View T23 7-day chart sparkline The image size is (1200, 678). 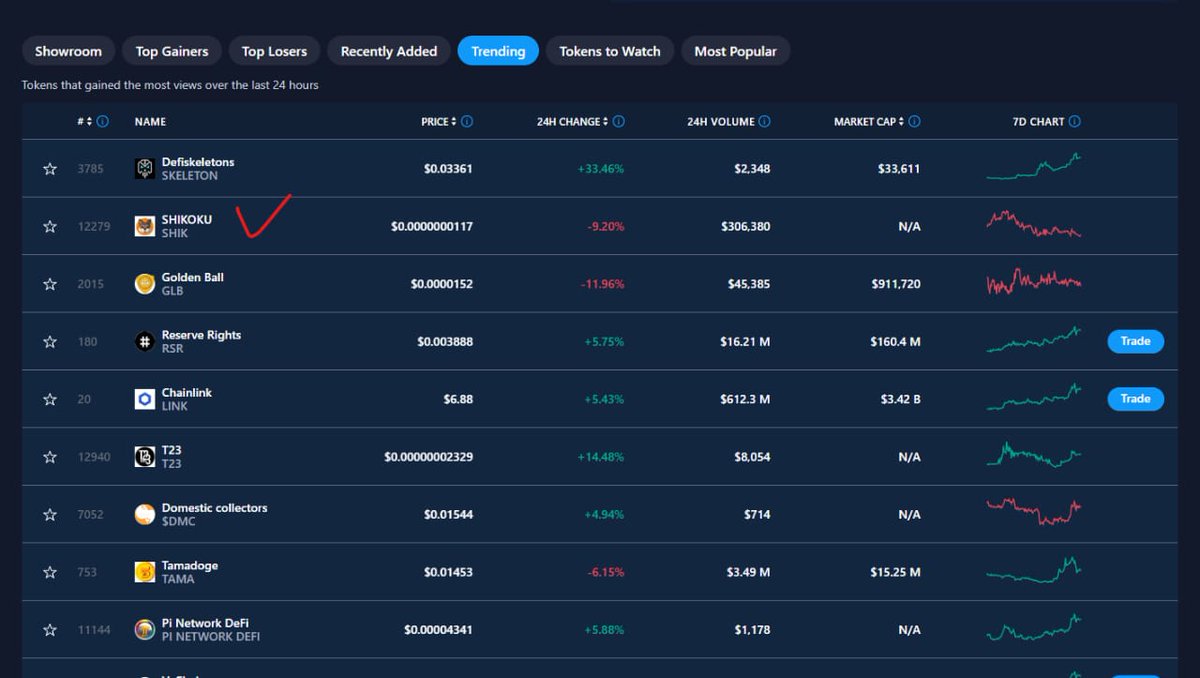(1034, 454)
